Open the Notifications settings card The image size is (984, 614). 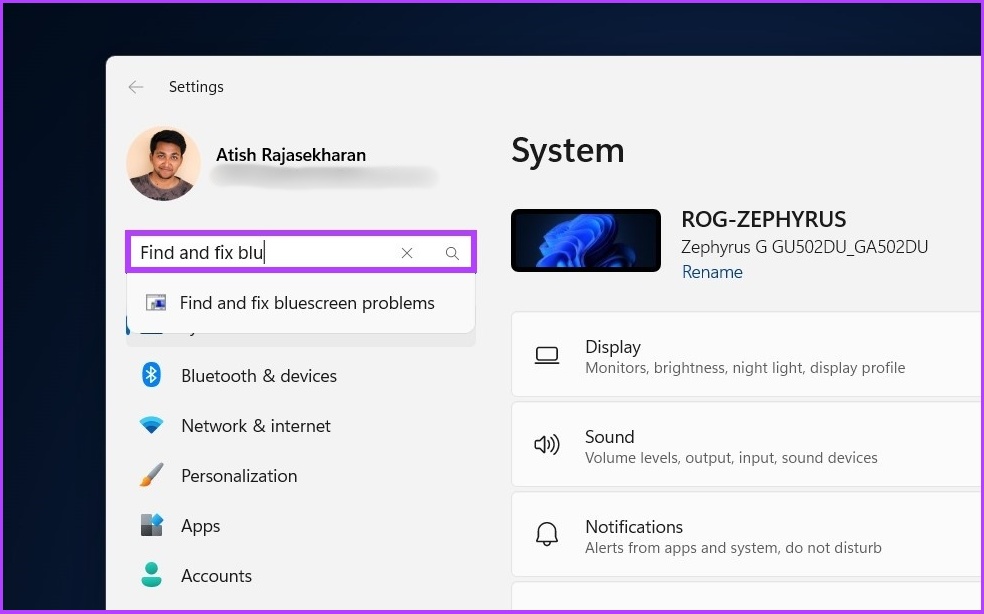click(x=747, y=535)
